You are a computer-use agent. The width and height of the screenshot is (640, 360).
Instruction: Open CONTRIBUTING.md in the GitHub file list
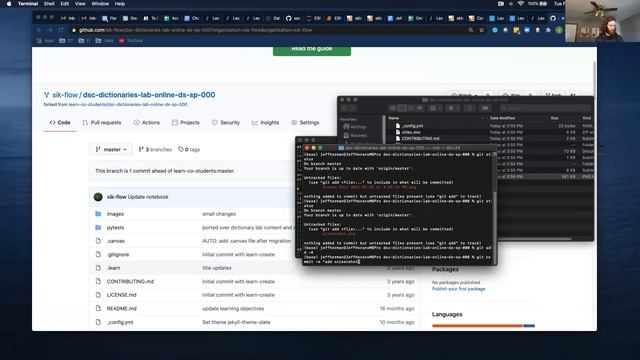click(130, 281)
